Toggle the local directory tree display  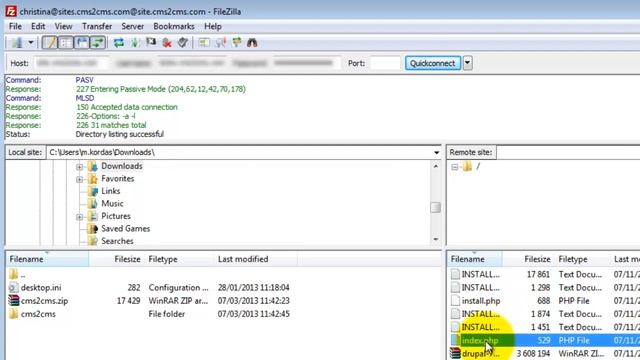(x=66, y=42)
